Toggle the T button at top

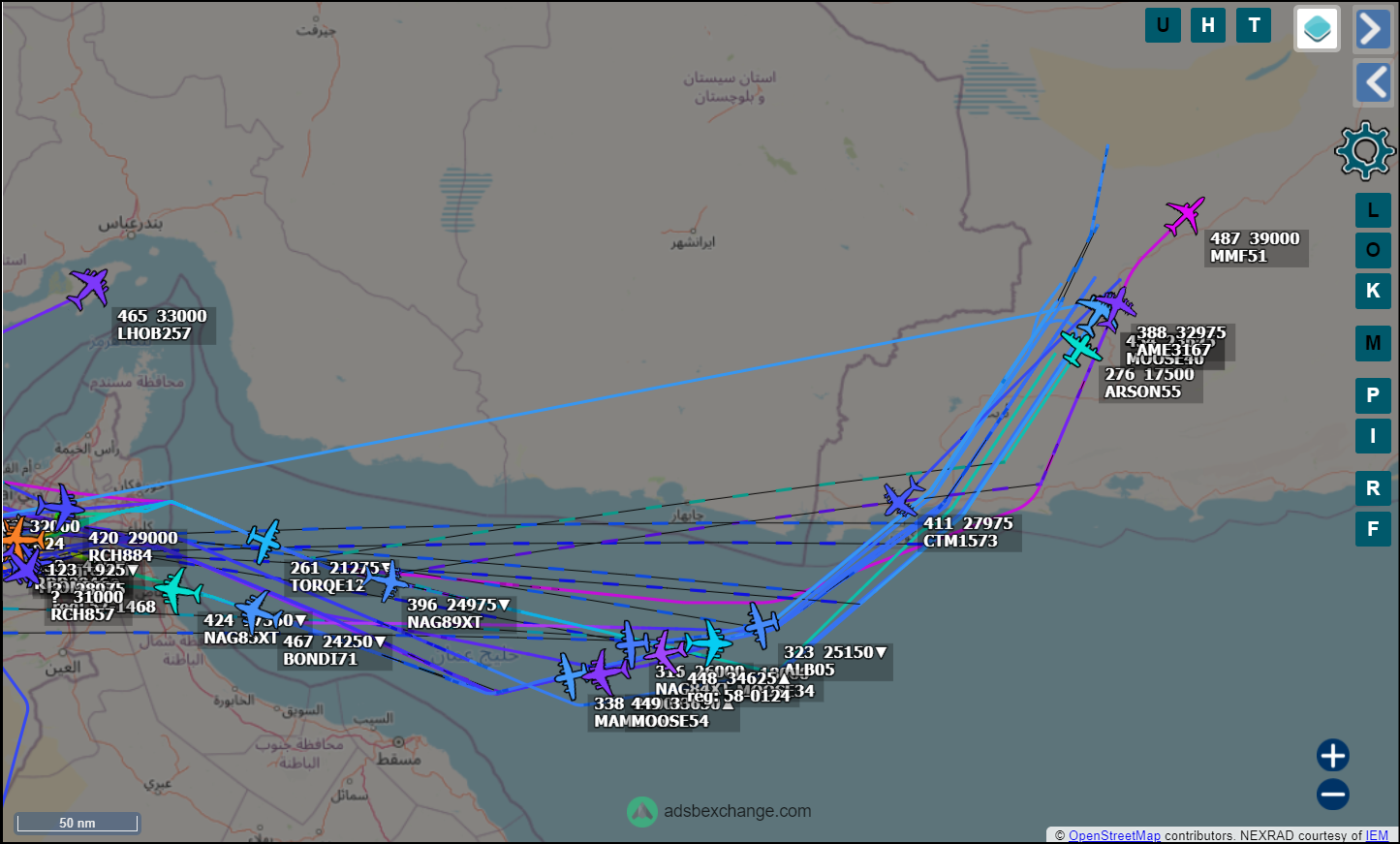1254,25
